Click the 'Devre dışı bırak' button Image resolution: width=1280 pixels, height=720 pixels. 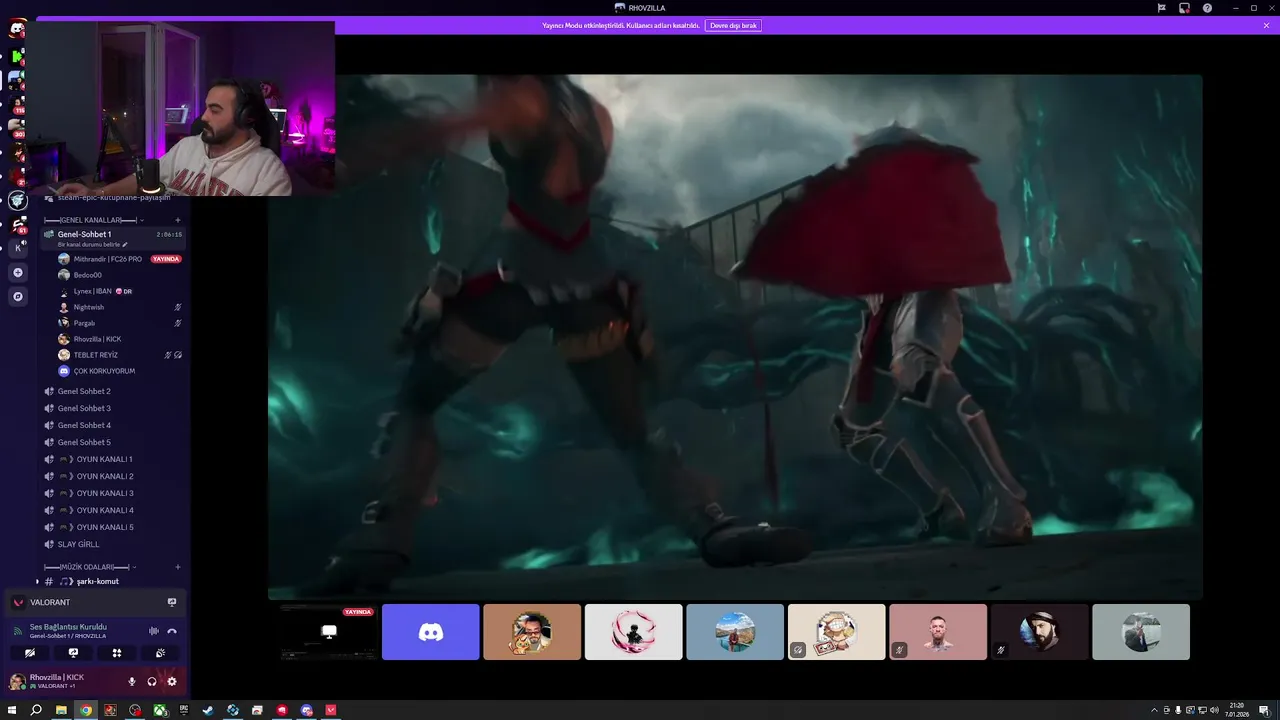coord(733,25)
